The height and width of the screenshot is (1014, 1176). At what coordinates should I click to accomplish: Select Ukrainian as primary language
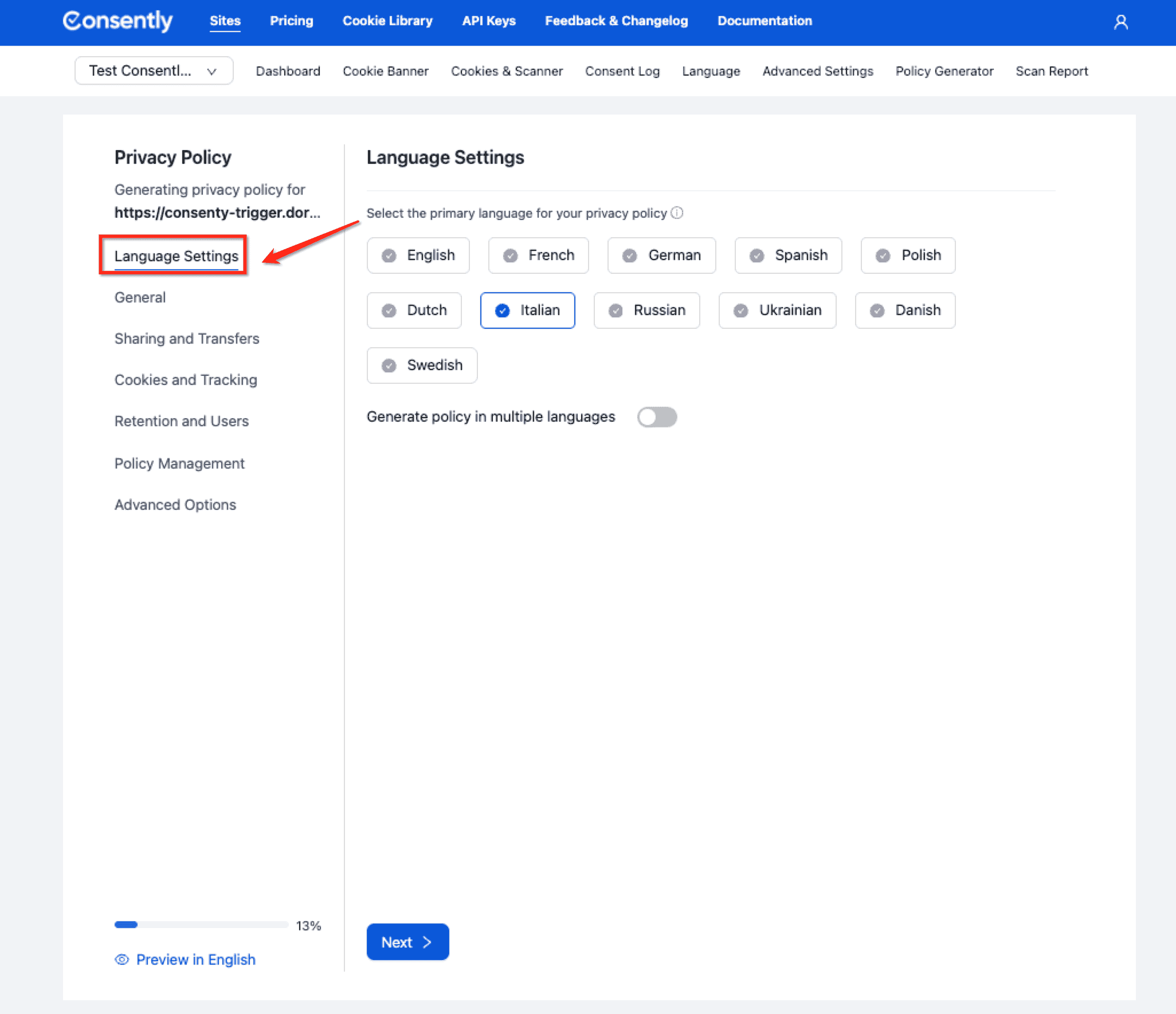point(777,311)
